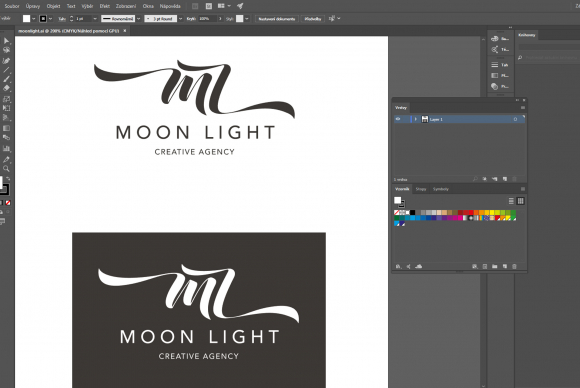This screenshot has height=388, width=580.
Task: Open the stroke weight 1 pt dropdown
Action: [95, 18]
